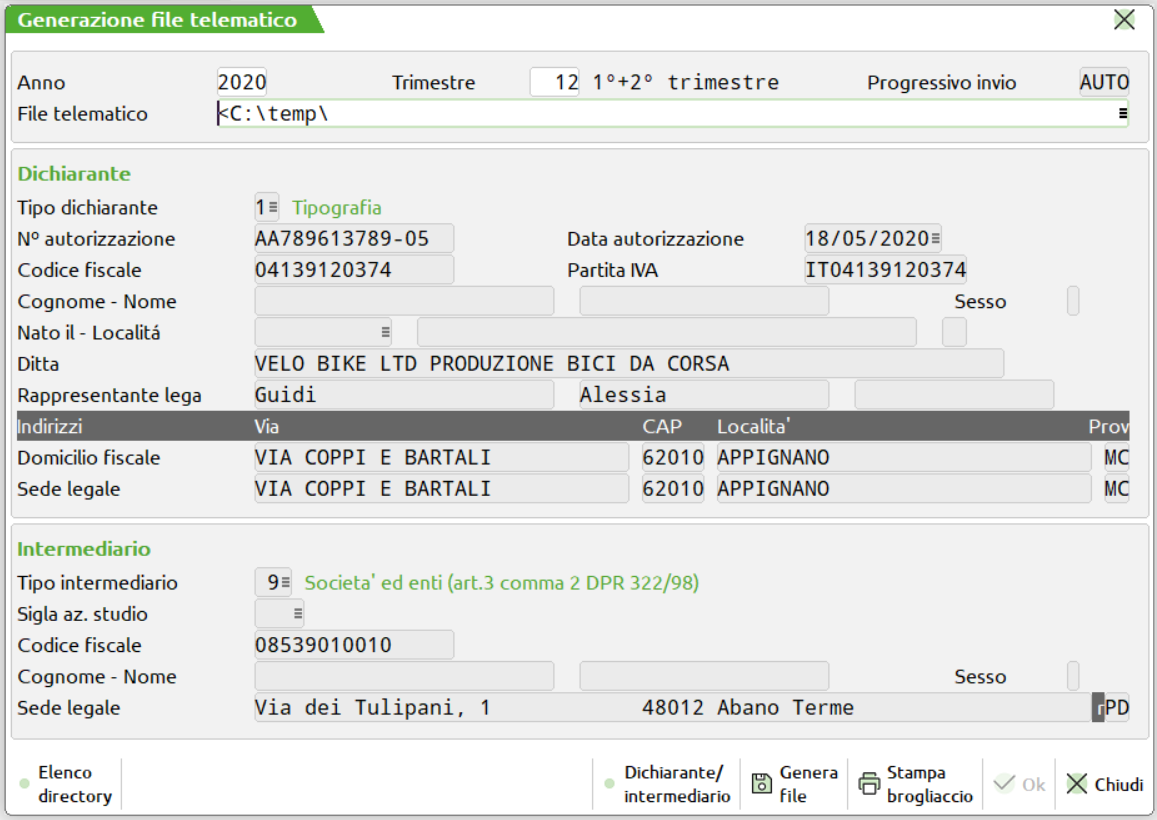Close the window with top-right X
1157x820 pixels.
(1124, 19)
